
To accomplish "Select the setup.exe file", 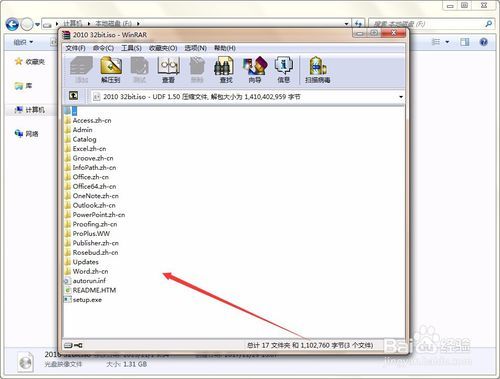I will (83, 300).
